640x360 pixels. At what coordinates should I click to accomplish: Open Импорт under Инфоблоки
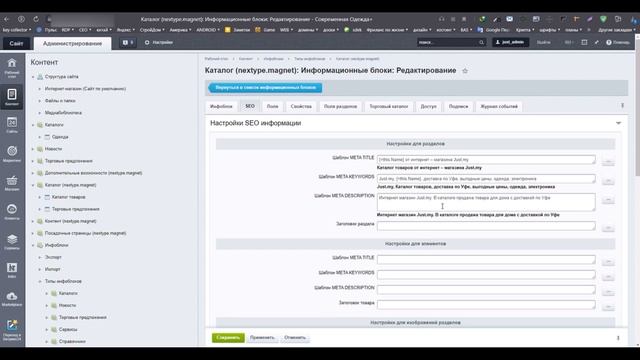(52, 269)
